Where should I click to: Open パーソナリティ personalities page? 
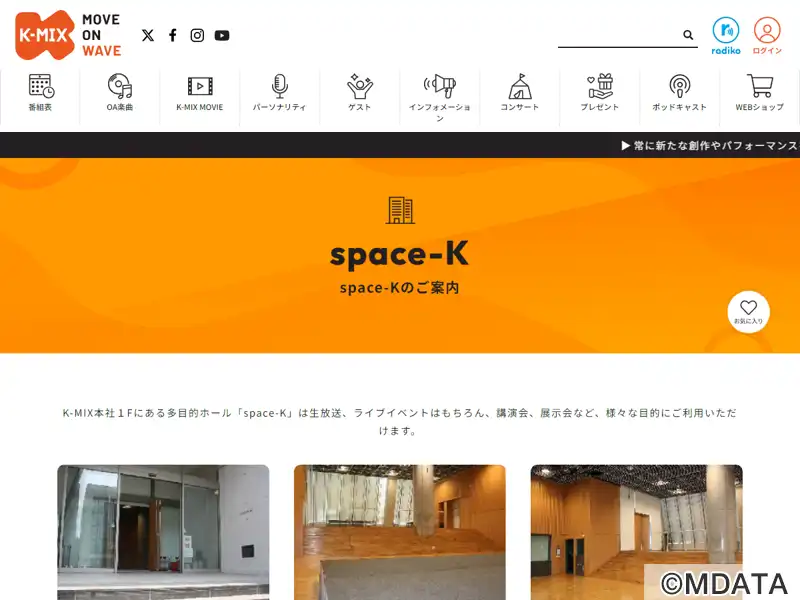(x=280, y=93)
